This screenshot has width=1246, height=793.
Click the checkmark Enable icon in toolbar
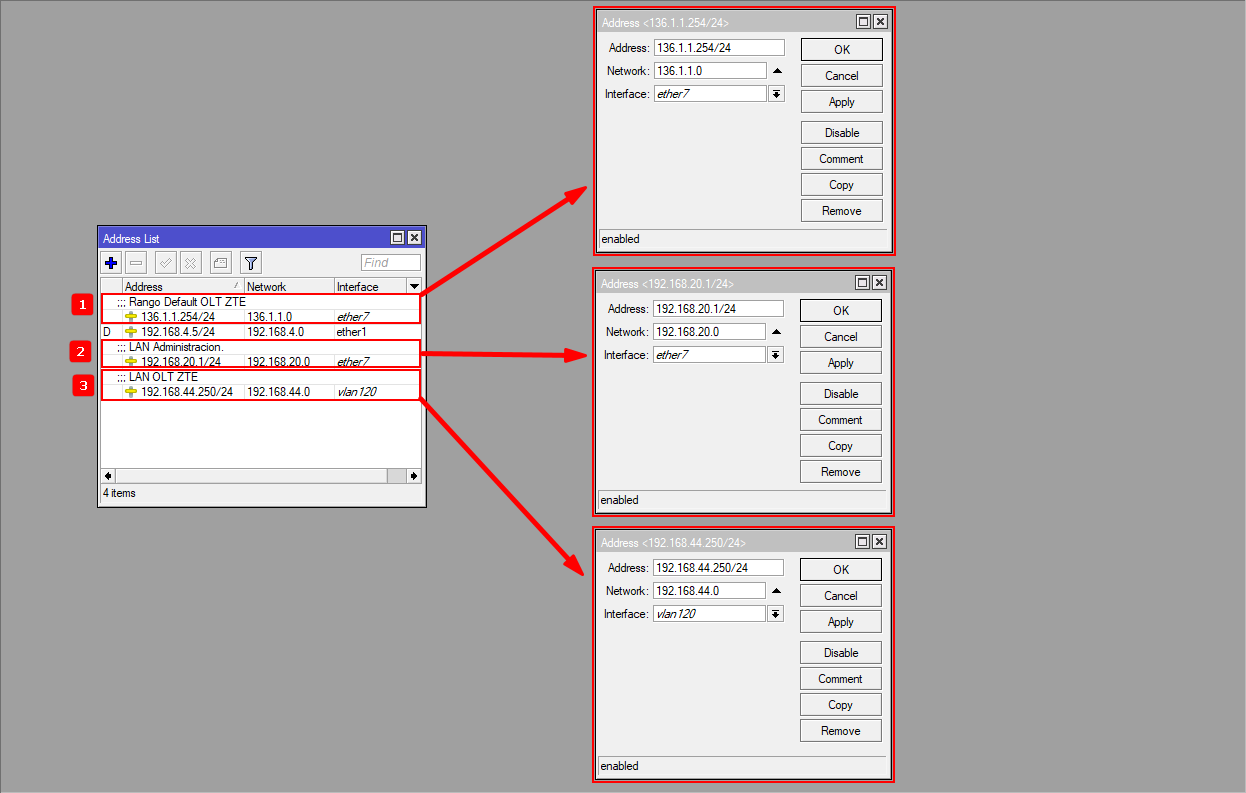pyautogui.click(x=166, y=263)
